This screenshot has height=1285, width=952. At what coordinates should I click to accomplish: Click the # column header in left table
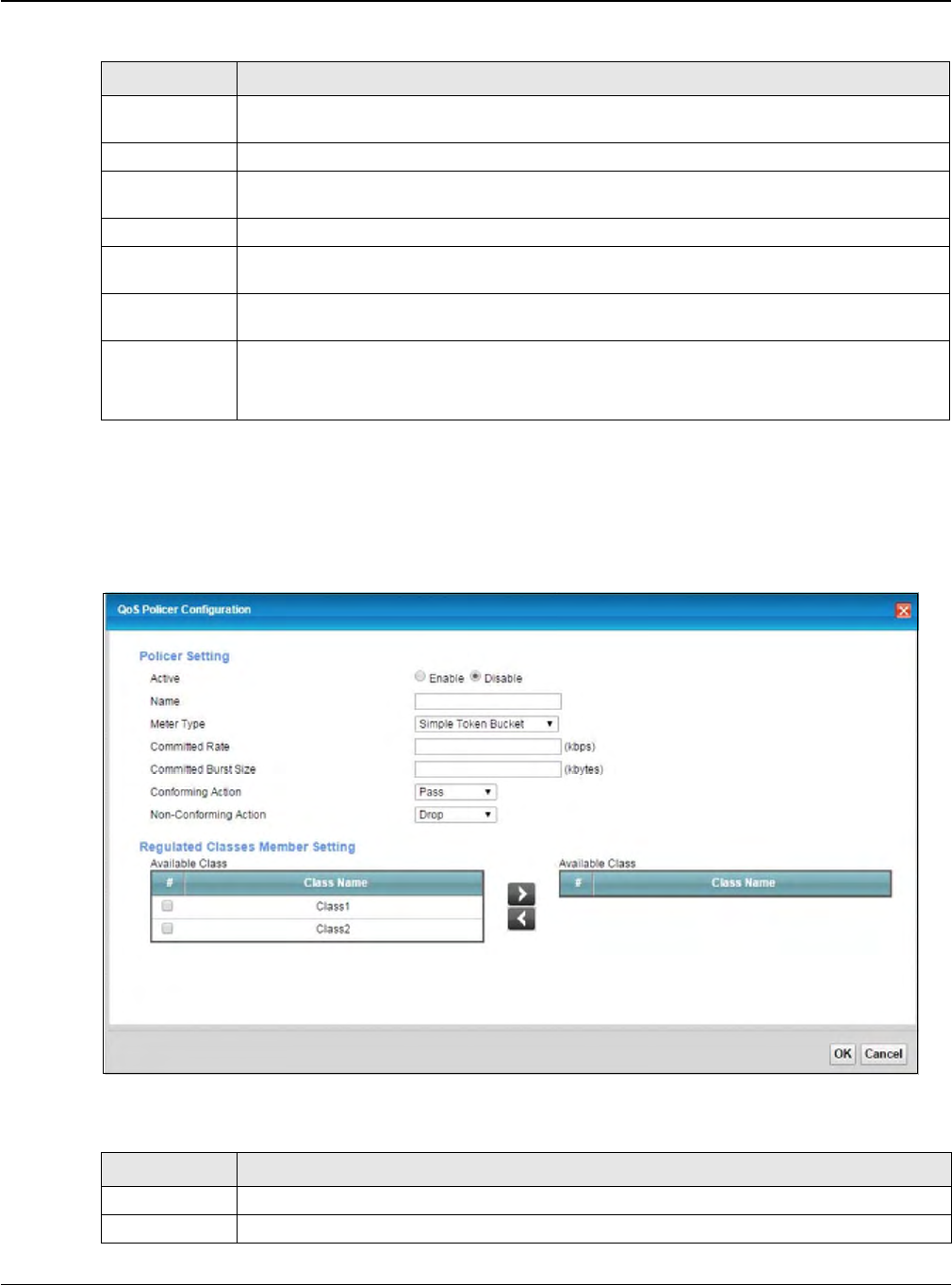[170, 883]
